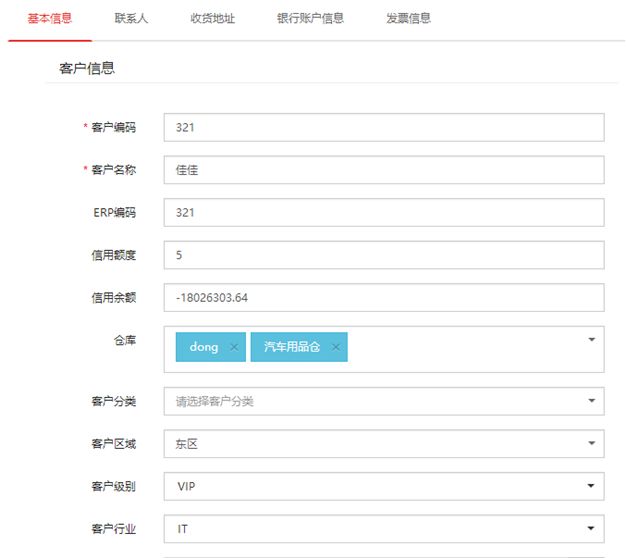Click the ERP编码 input field
This screenshot has width=626, height=559.
click(384, 212)
